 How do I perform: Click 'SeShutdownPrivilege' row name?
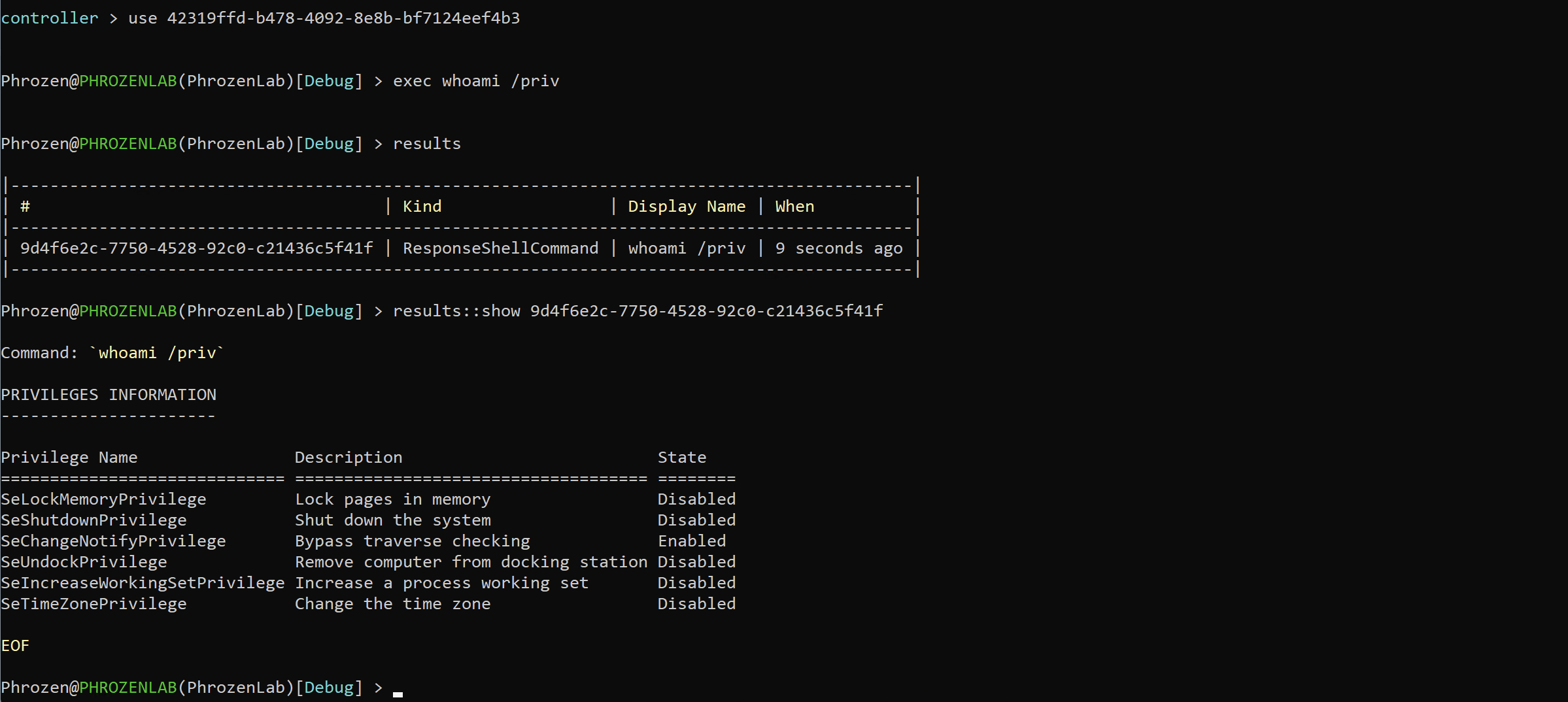pos(94,520)
